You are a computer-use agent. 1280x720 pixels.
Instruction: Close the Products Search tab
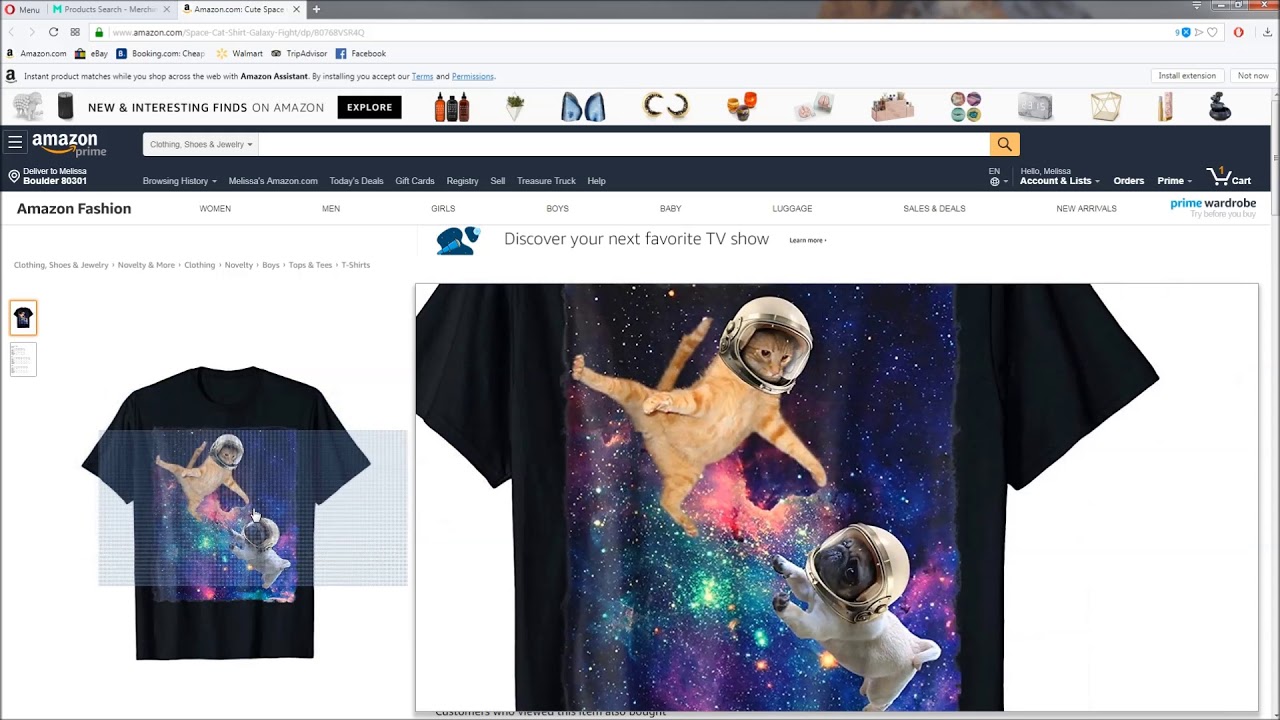(167, 9)
